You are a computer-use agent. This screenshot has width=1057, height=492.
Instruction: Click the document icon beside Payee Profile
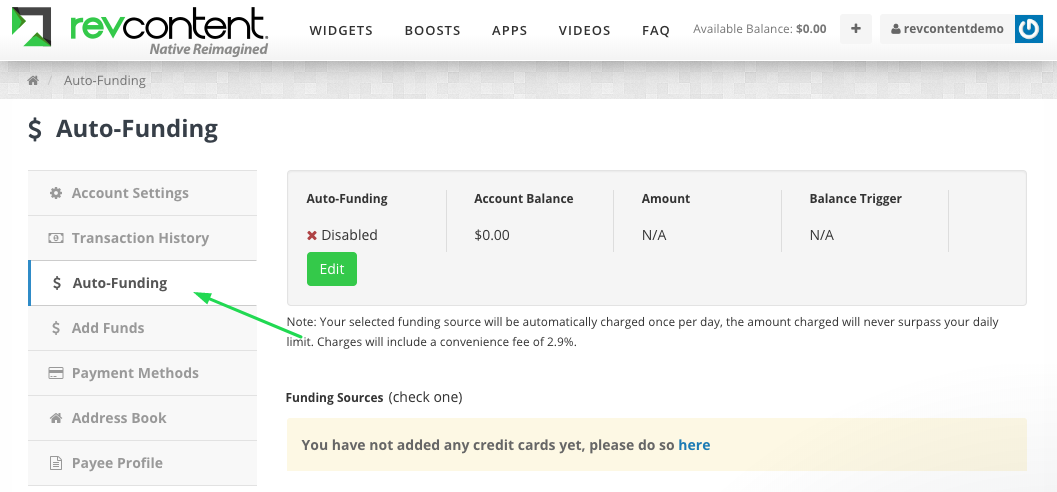[x=56, y=463]
